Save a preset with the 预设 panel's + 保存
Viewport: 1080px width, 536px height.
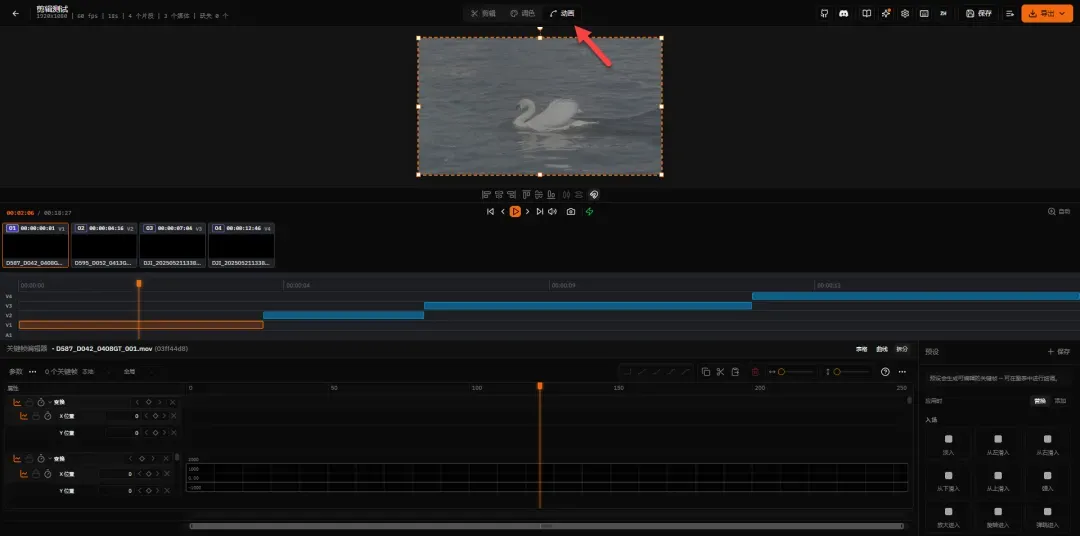1059,351
